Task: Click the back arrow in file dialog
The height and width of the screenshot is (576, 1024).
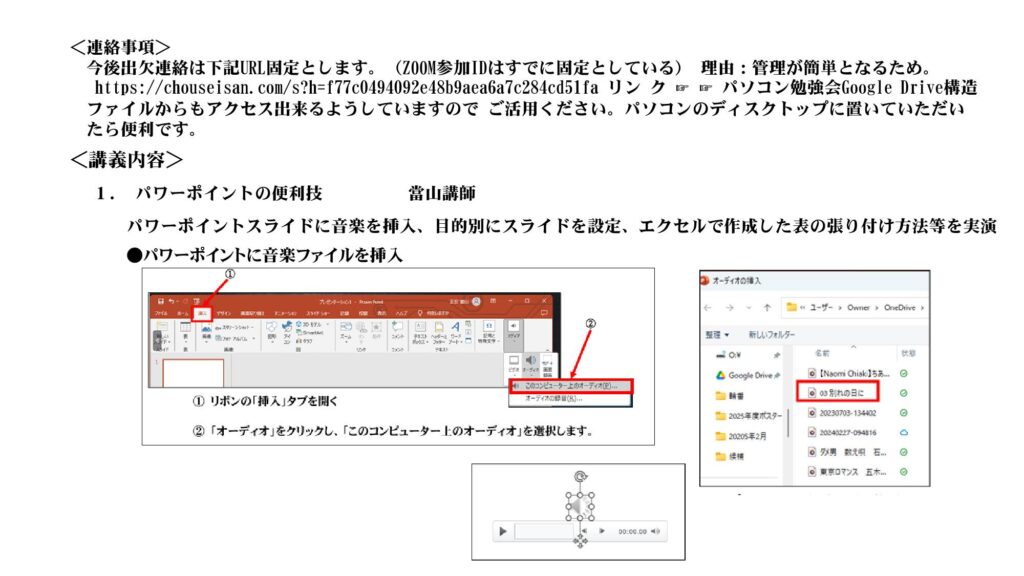Action: (x=708, y=307)
